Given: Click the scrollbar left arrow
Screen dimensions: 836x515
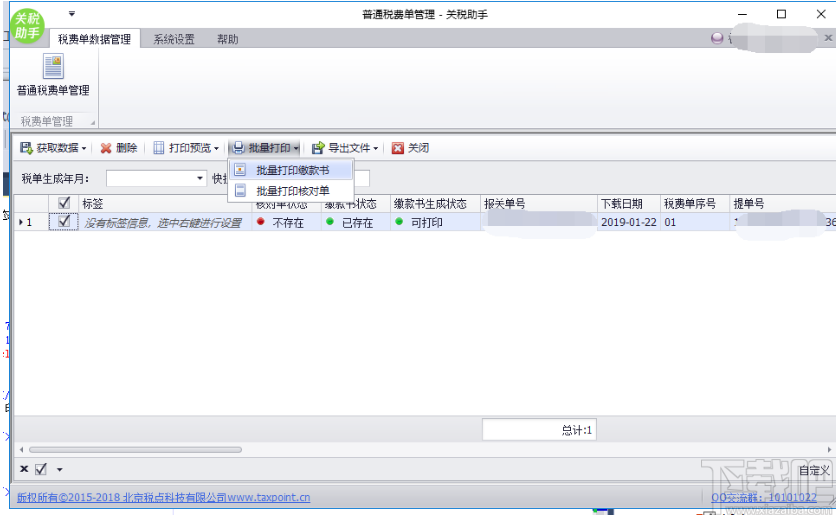Looking at the screenshot, I should (21, 449).
